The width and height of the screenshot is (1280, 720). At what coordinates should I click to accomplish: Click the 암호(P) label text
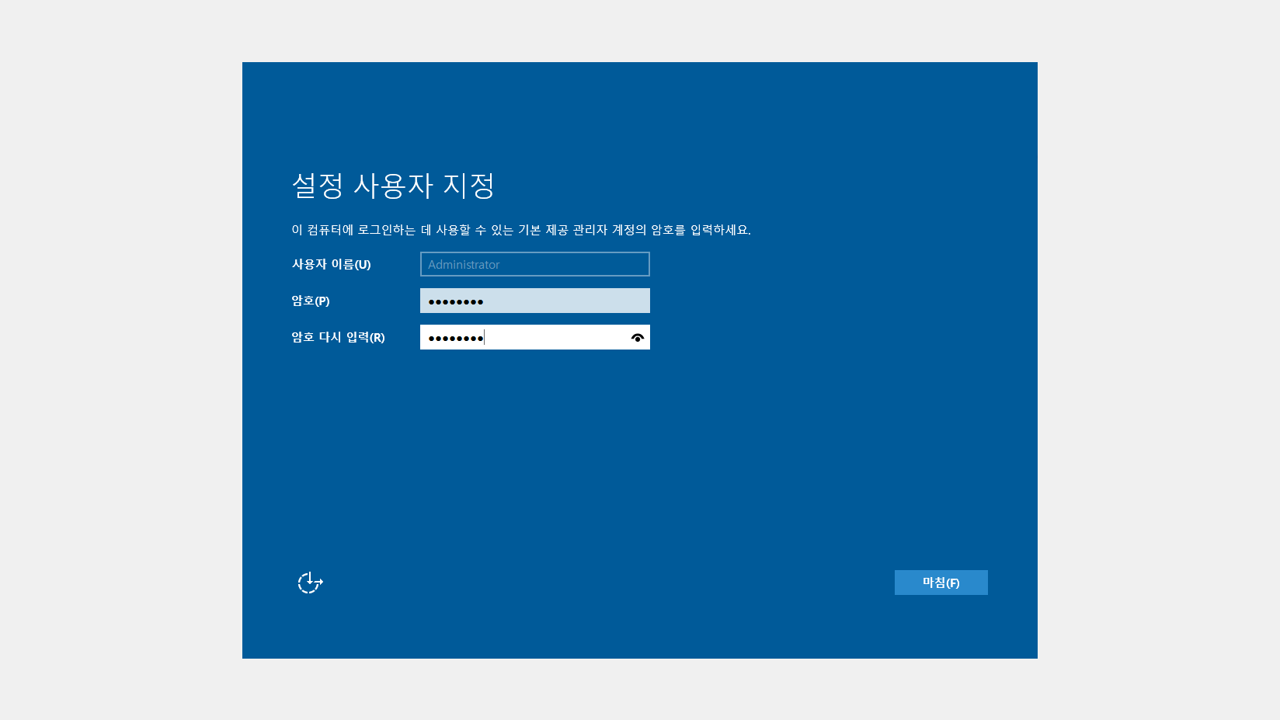[310, 301]
